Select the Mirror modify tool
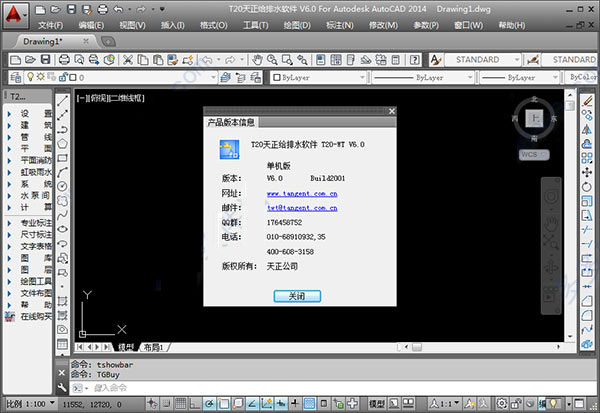The width and height of the screenshot is (600, 413). 587,129
